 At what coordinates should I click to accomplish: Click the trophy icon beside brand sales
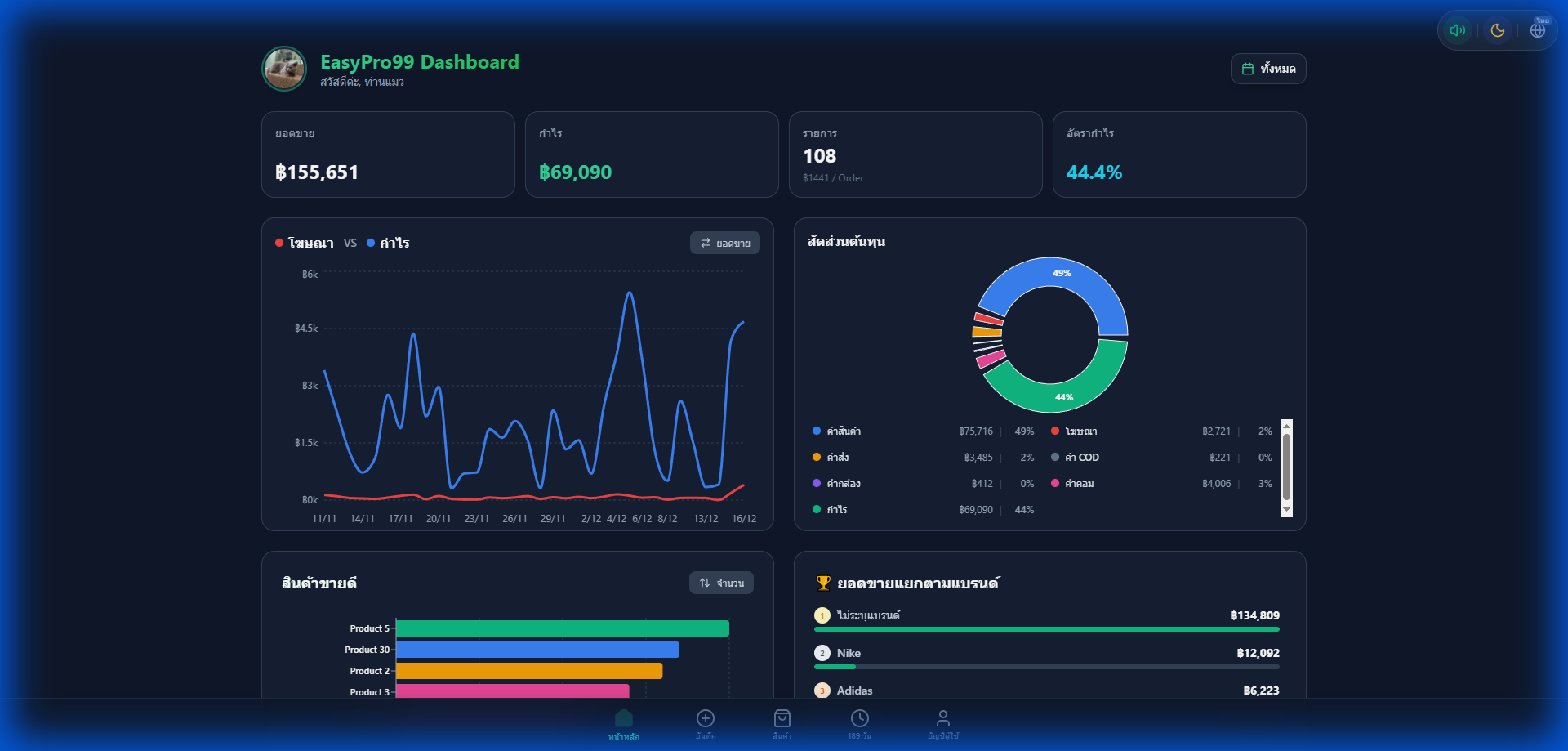coord(823,583)
